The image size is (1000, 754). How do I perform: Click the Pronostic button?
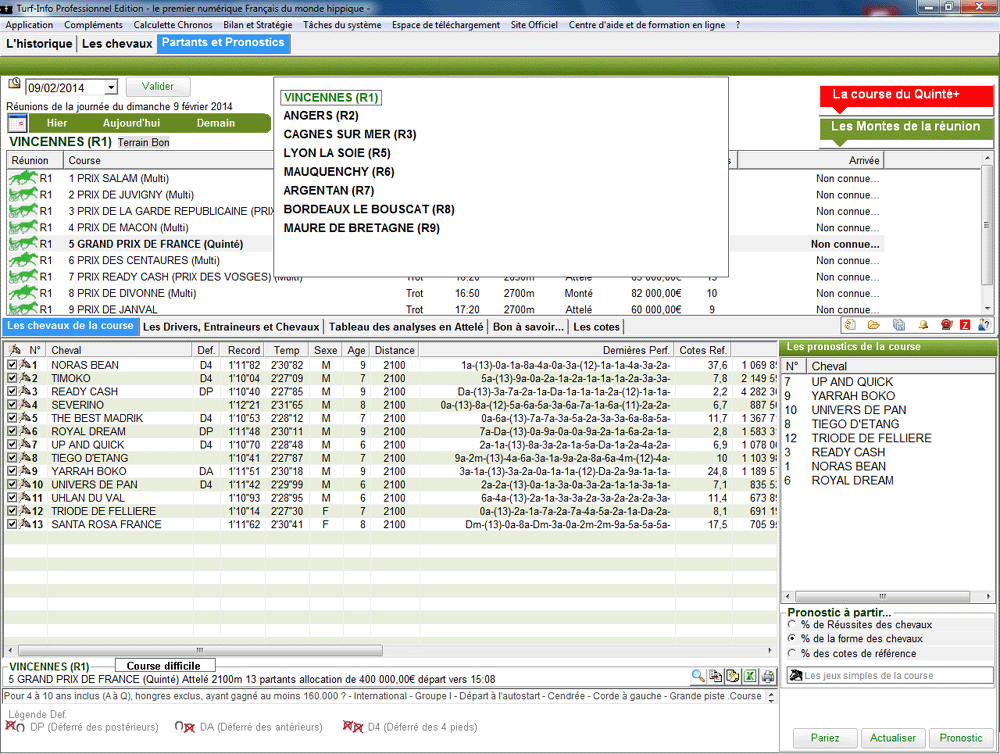(x=961, y=738)
